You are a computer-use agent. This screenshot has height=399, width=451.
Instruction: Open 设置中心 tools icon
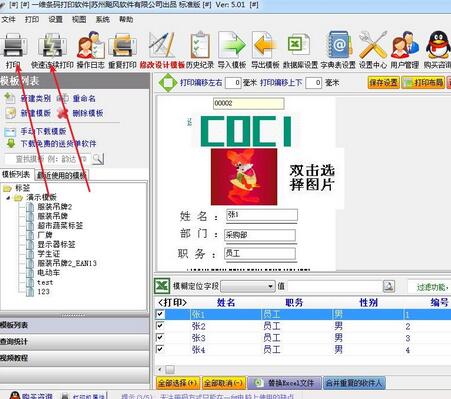[373, 44]
